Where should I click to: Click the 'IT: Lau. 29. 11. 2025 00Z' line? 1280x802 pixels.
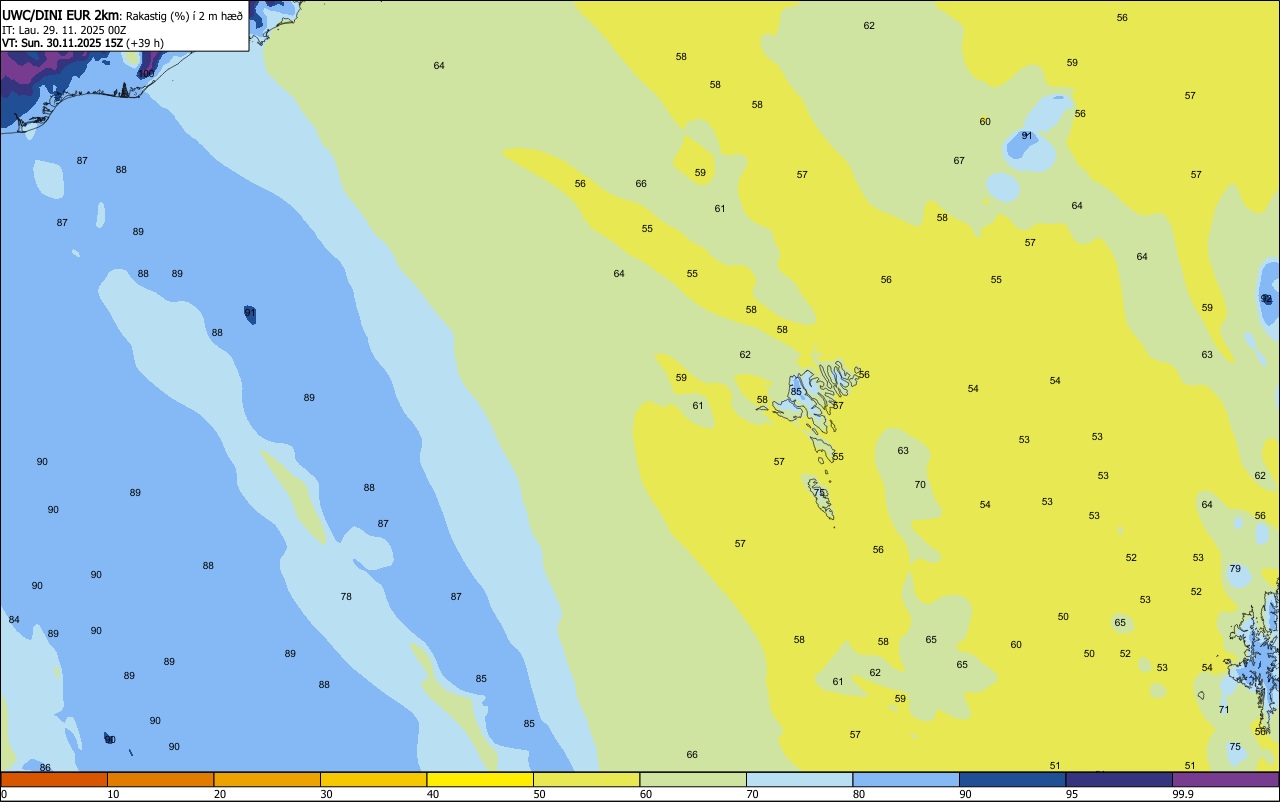pos(64,30)
